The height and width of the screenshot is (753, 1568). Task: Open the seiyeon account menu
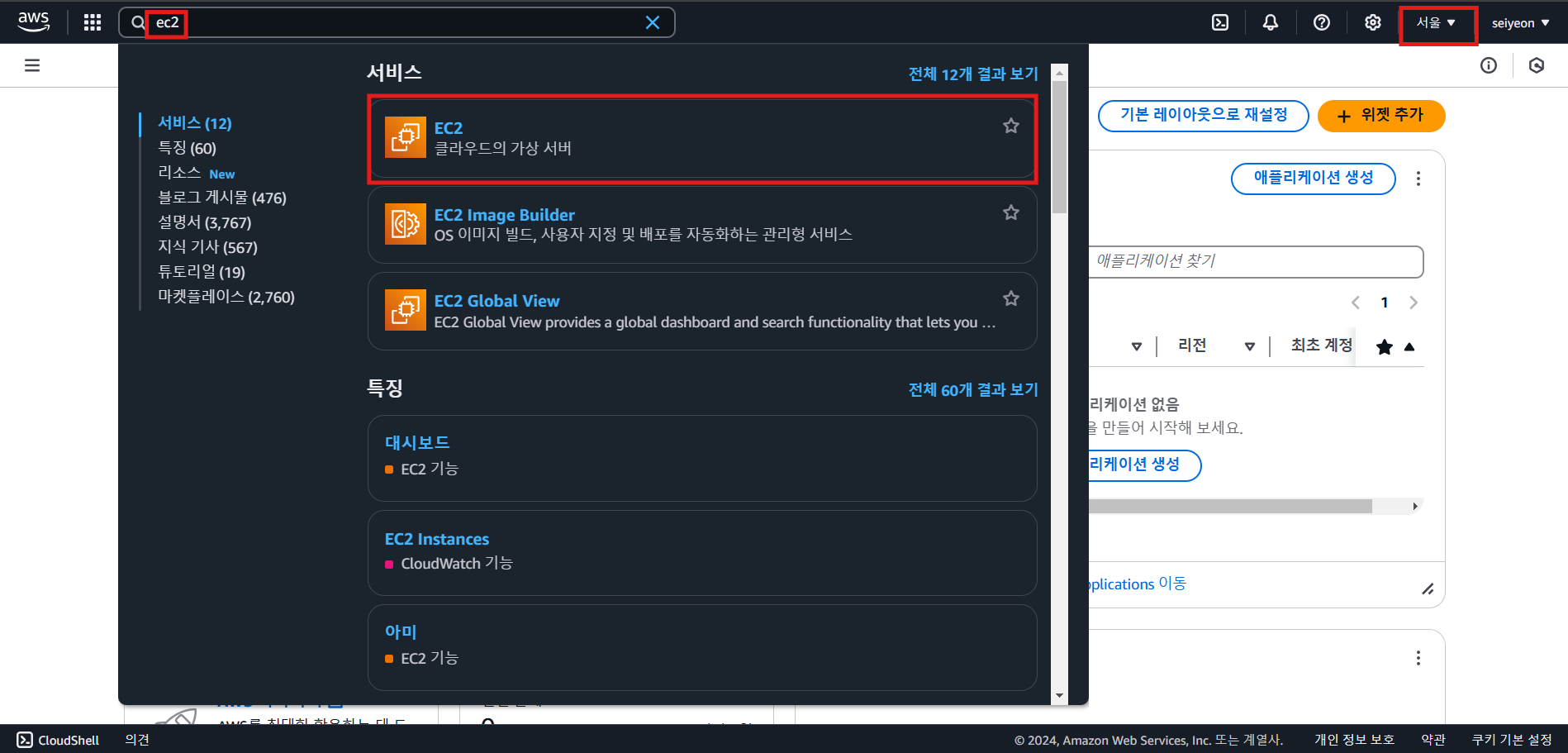click(x=1520, y=23)
